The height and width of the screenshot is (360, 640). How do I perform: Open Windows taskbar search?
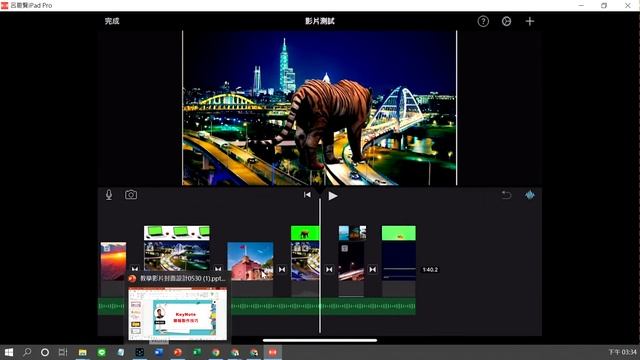[x=27, y=352]
